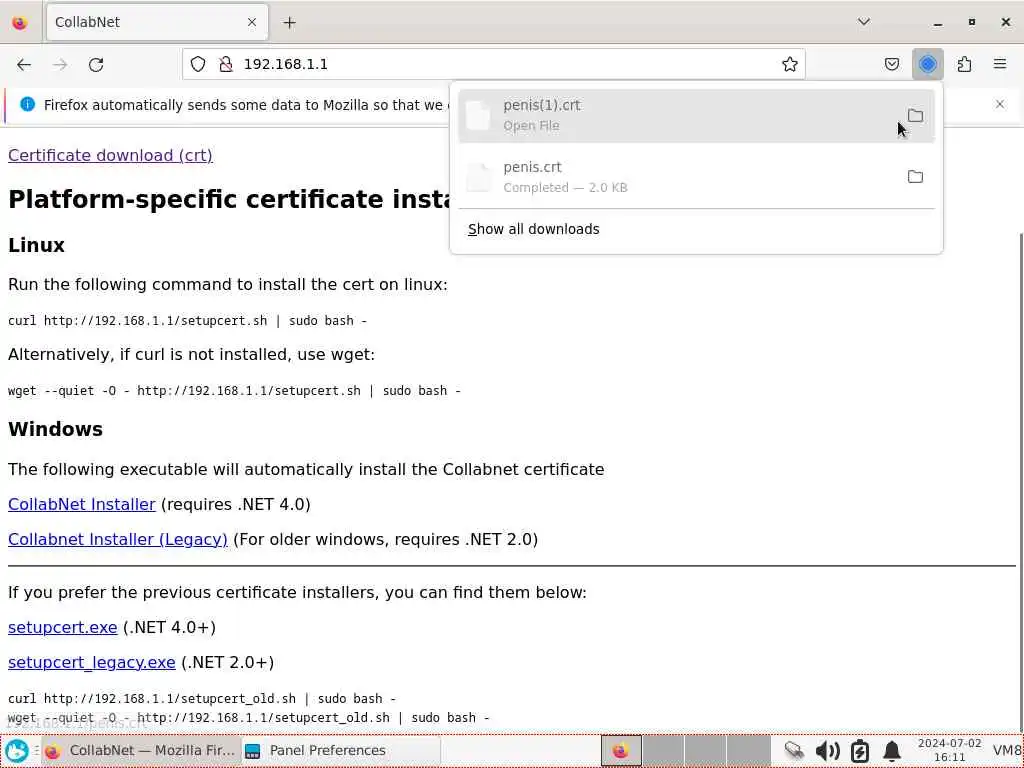Image resolution: width=1024 pixels, height=768 pixels.
Task: Click the Firefox workspace pager cell
Action: point(621,750)
